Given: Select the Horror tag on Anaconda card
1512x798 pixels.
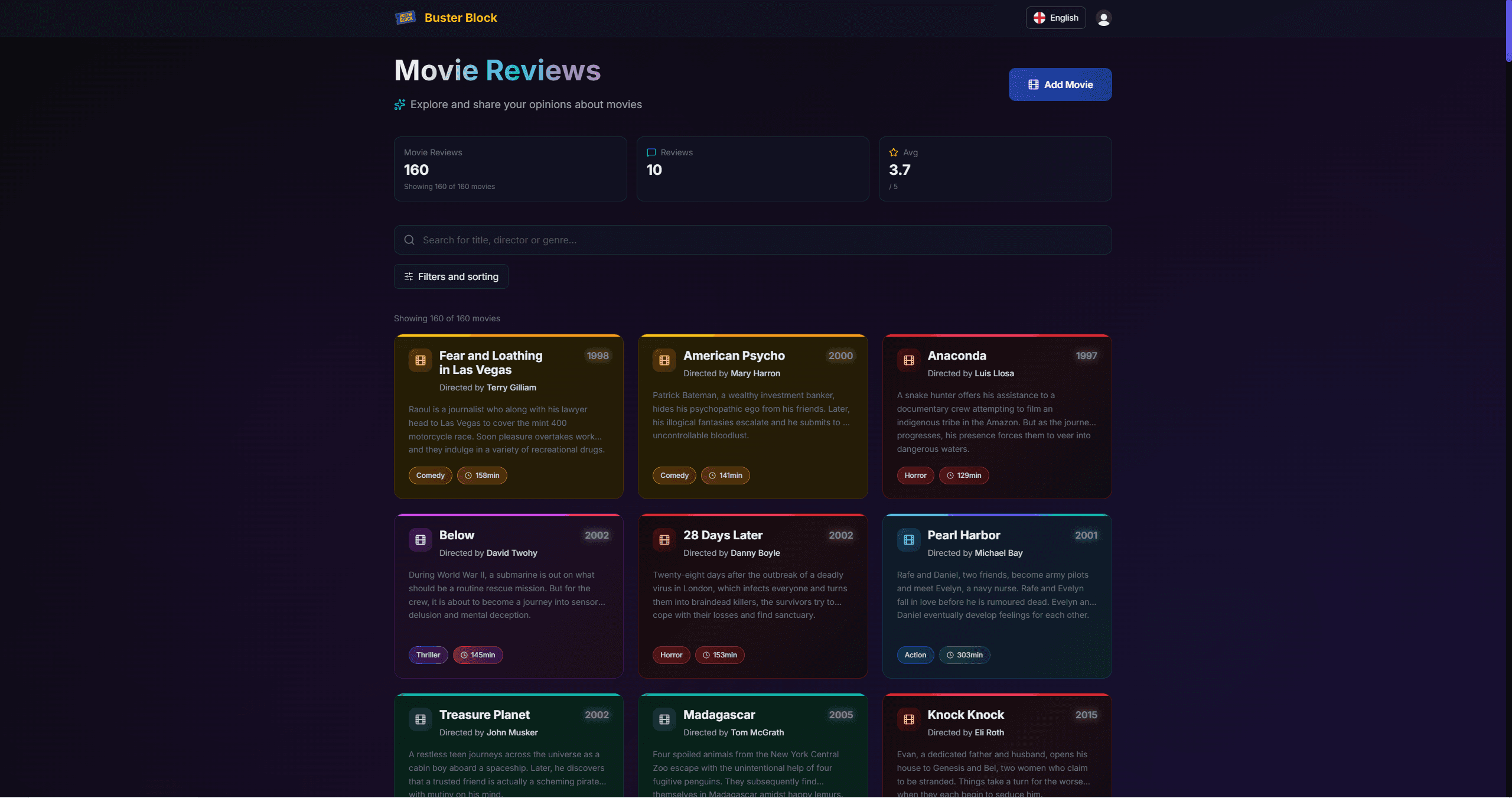Looking at the screenshot, I should 915,475.
